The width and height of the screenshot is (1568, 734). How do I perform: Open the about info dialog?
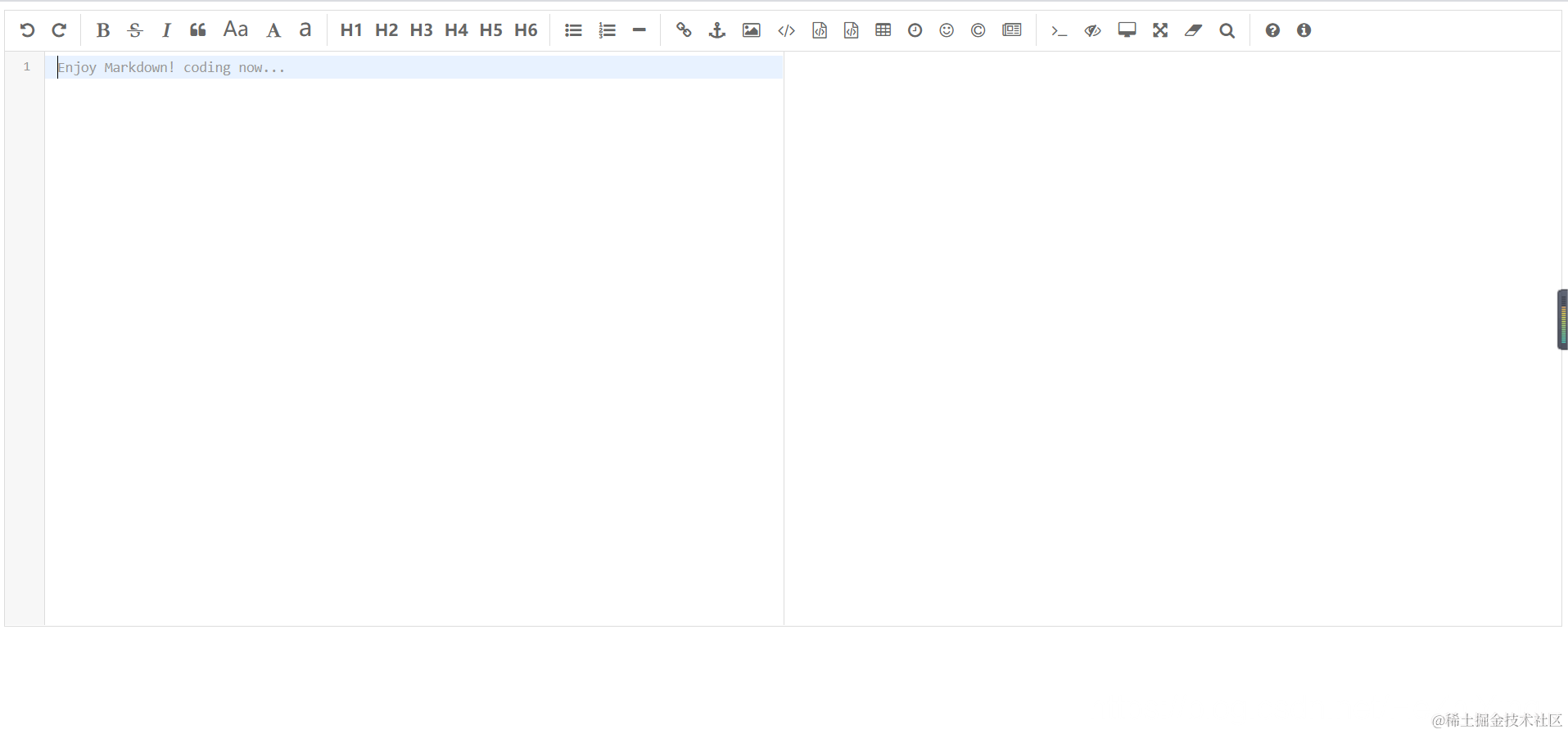pyautogui.click(x=1304, y=30)
